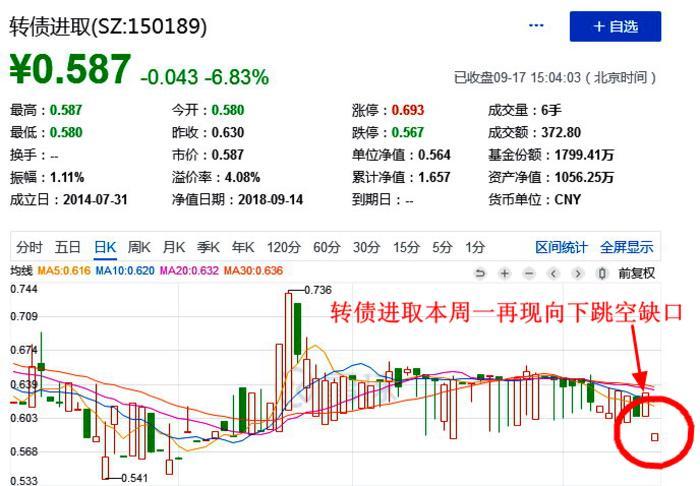Switch to the 120分 chart tab
This screenshot has width=700, height=486.
(x=284, y=247)
